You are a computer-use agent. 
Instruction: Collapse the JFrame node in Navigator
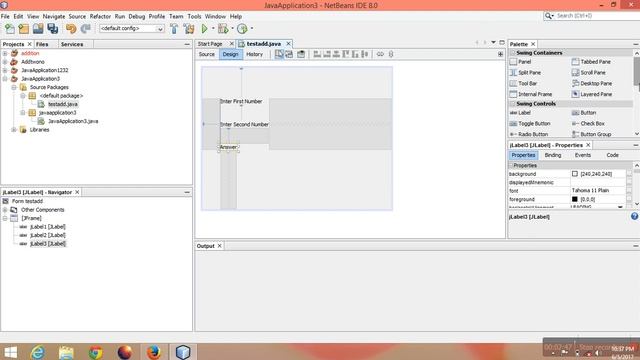(5, 218)
